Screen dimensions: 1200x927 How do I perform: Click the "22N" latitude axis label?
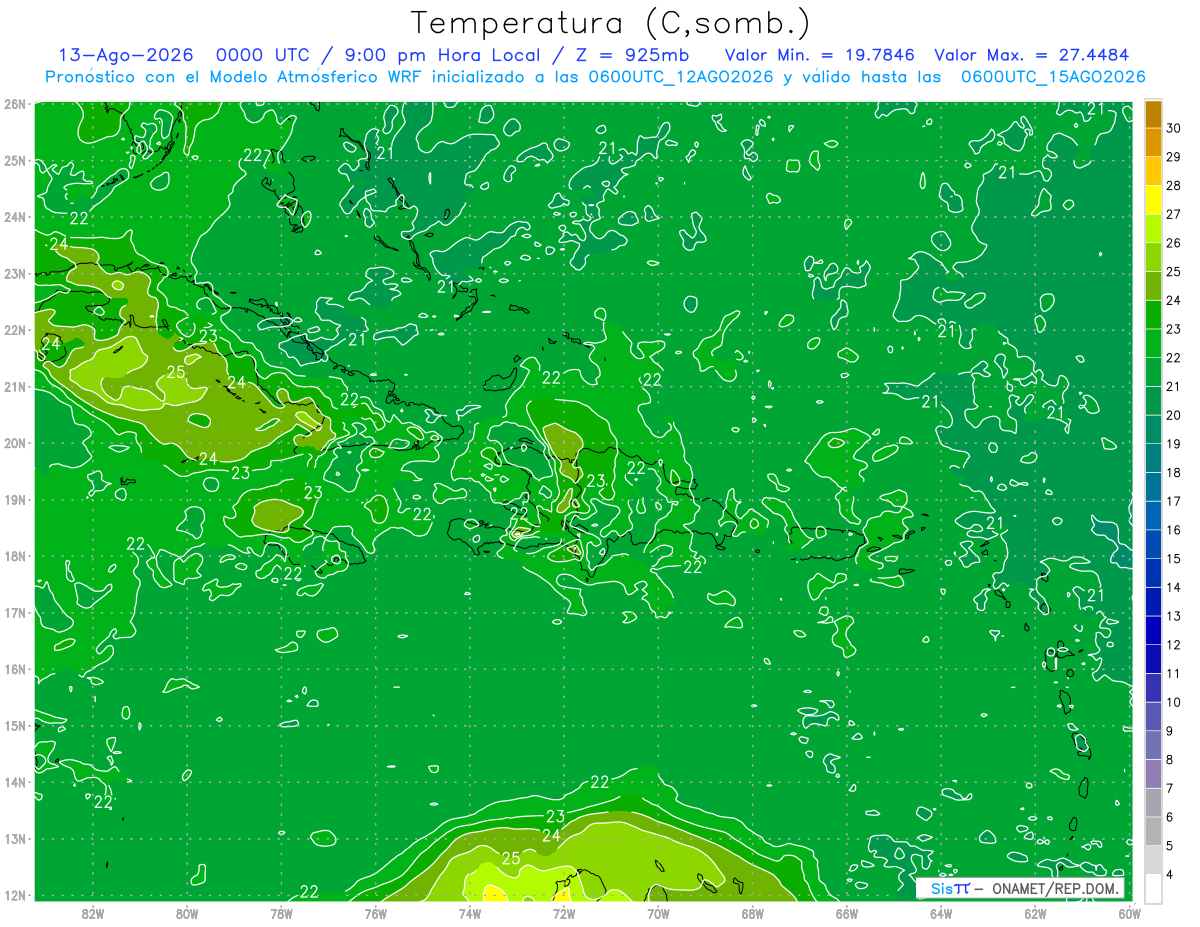point(14,330)
